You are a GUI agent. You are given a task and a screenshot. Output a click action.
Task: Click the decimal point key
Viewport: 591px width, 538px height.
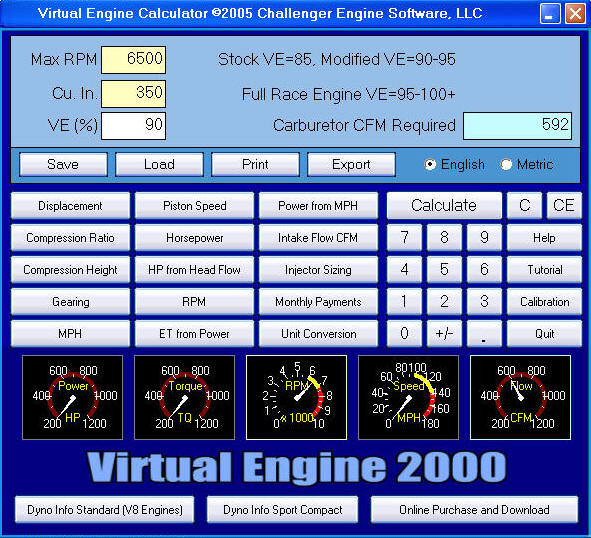(484, 334)
